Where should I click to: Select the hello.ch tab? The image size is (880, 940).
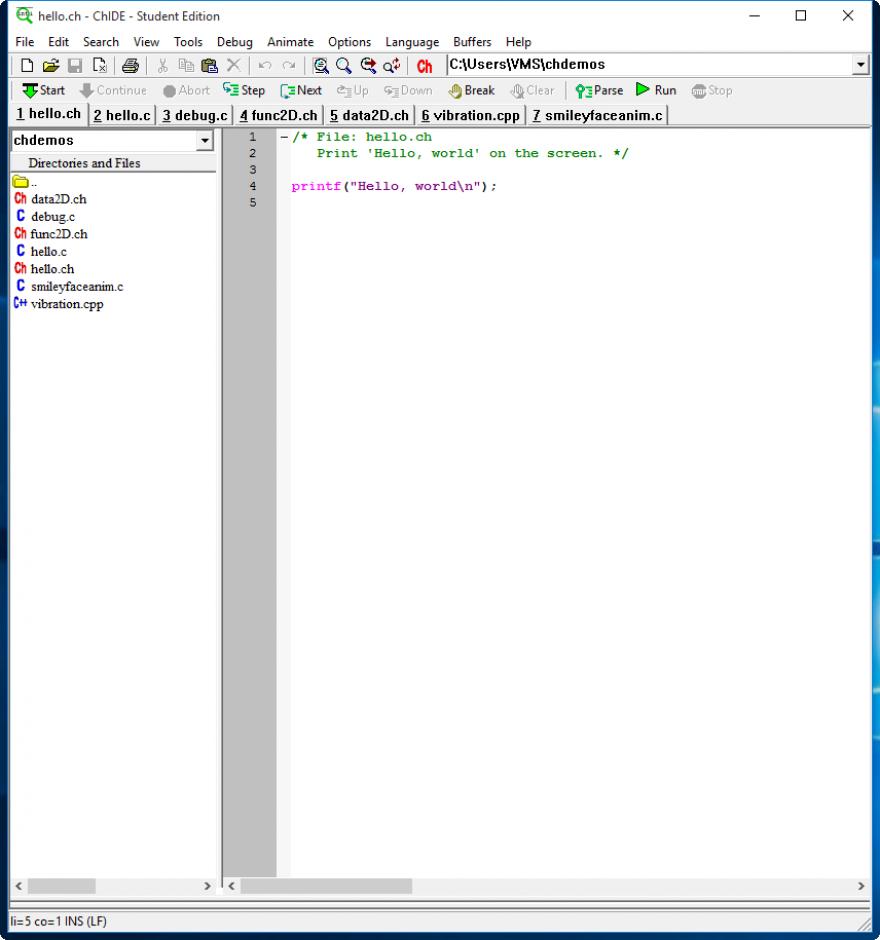point(49,114)
